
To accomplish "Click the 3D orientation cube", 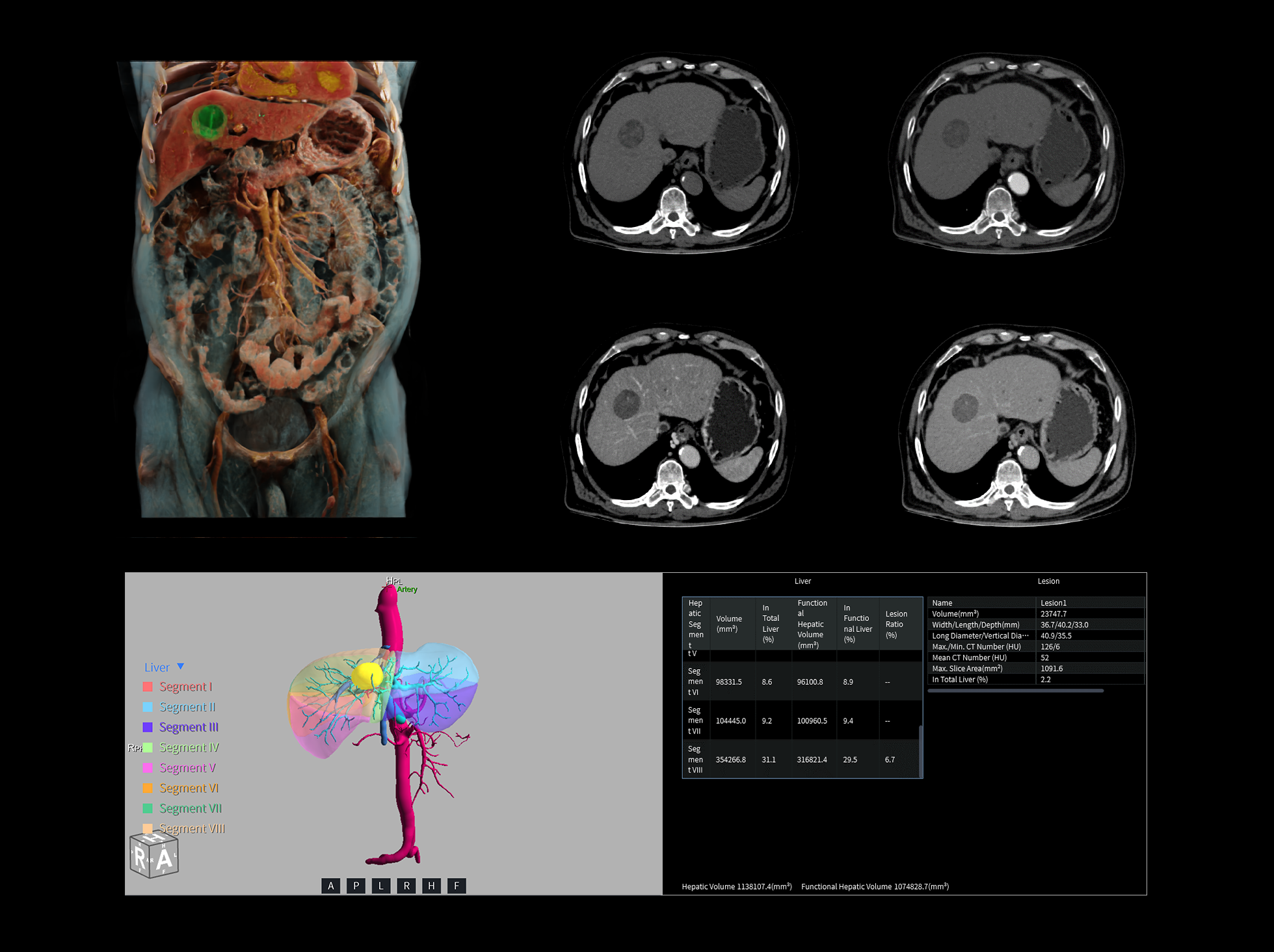I will [x=154, y=856].
